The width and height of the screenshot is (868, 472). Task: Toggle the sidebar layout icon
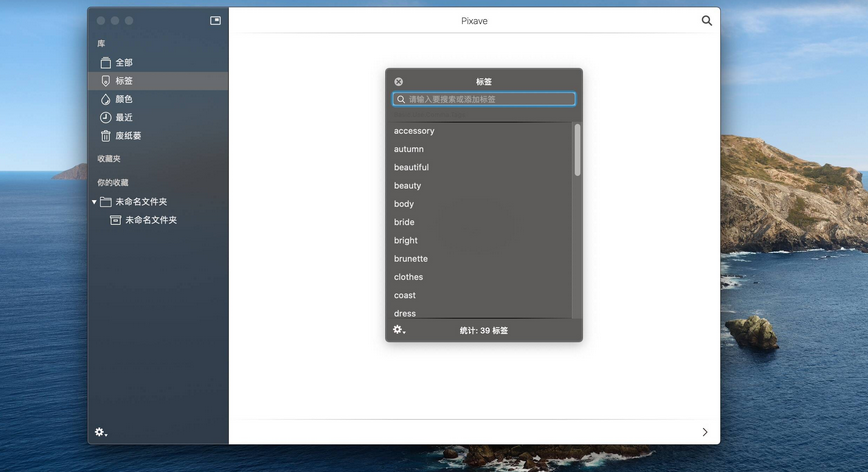(215, 20)
